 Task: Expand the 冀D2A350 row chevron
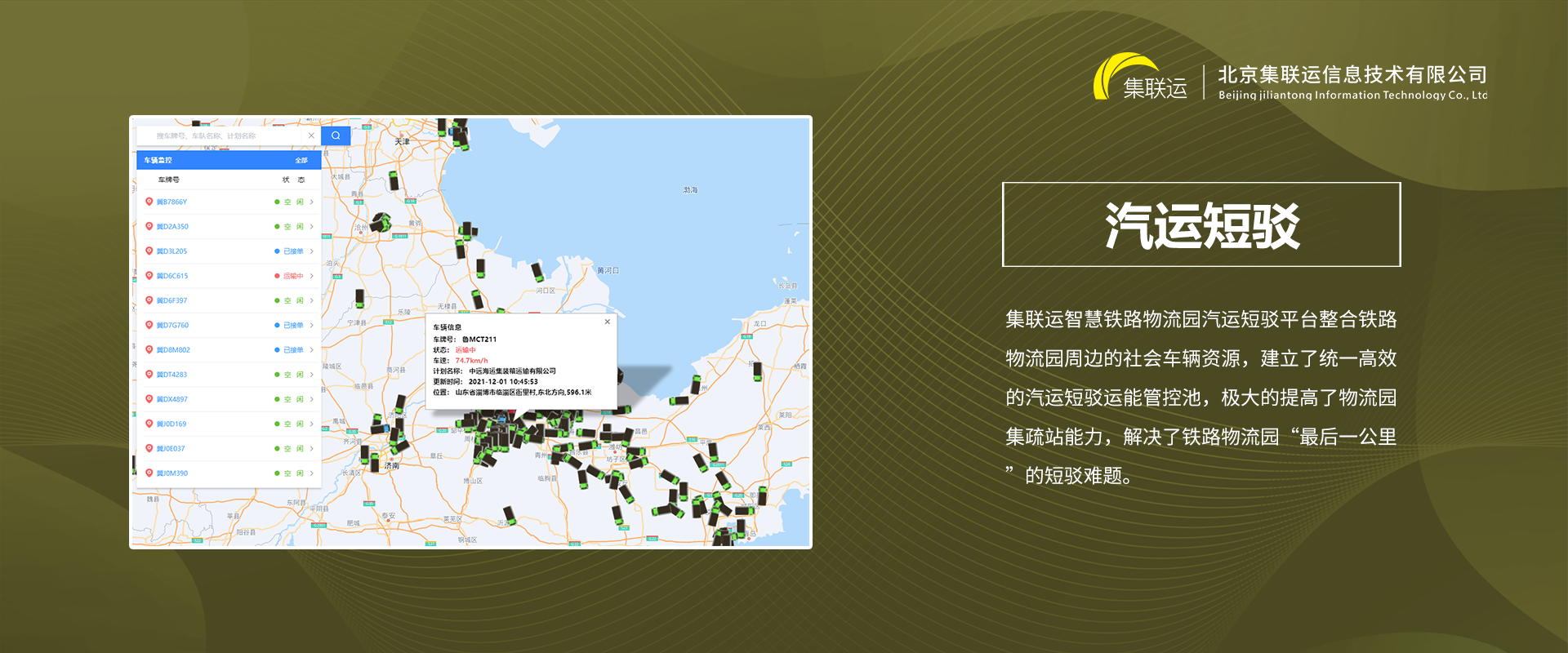pyautogui.click(x=312, y=227)
